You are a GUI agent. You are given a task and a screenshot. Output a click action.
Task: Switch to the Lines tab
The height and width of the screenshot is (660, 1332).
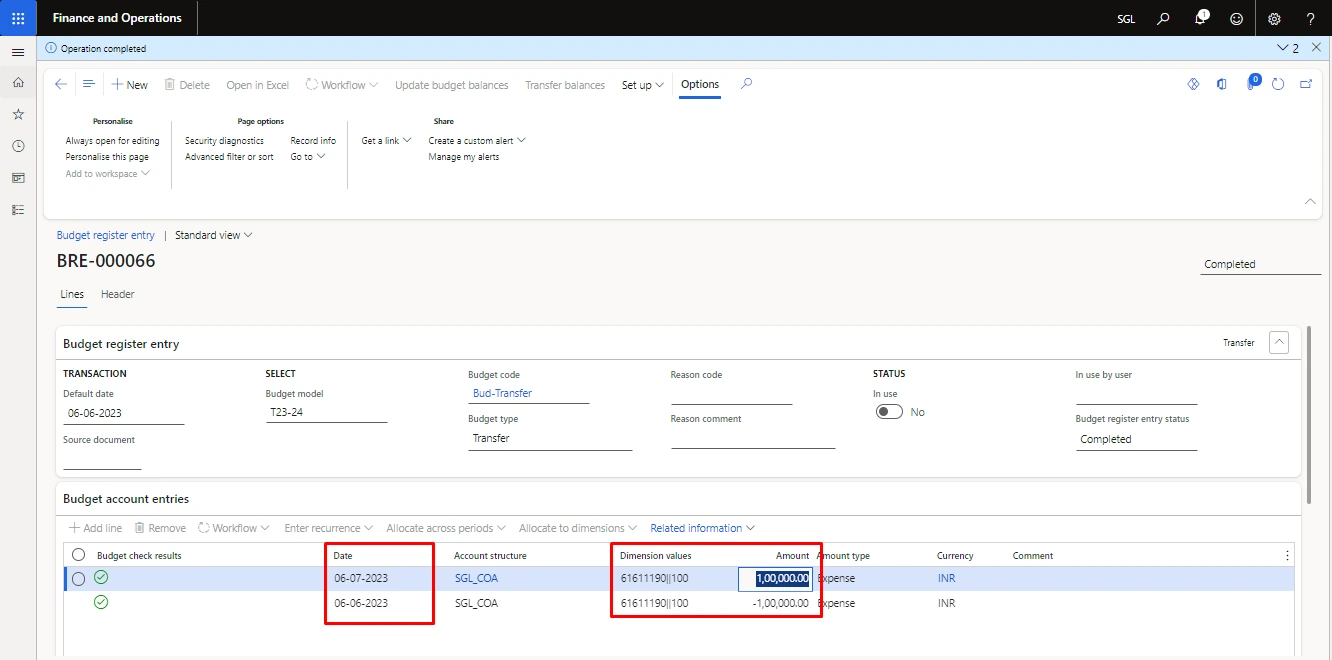[x=72, y=294]
